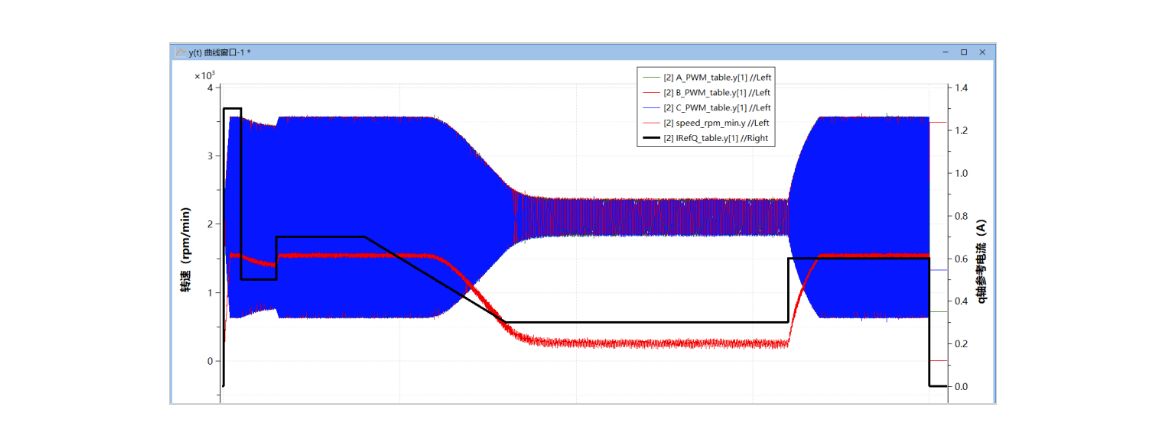Click the red line sample for B_PWM in the legend

pyautogui.click(x=650, y=92)
